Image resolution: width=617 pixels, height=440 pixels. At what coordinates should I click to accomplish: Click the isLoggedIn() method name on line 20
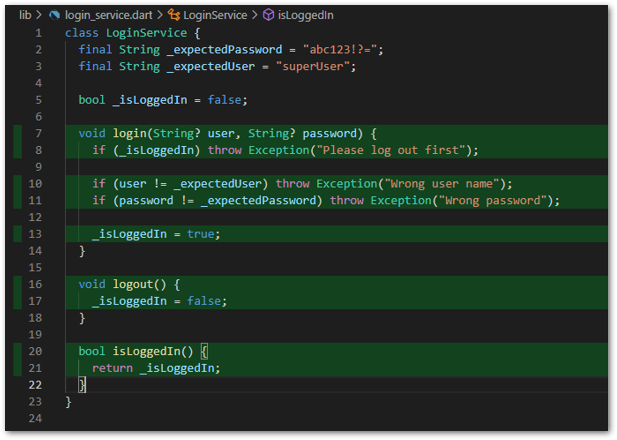coord(146,351)
